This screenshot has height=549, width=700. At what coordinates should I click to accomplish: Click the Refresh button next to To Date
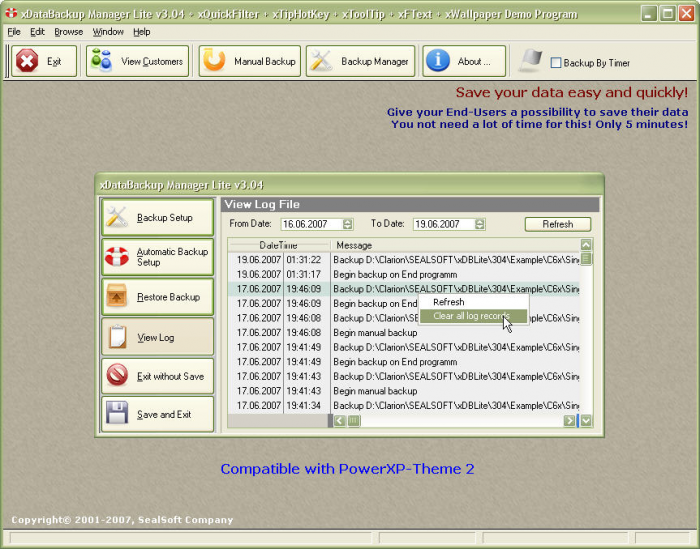coord(558,224)
